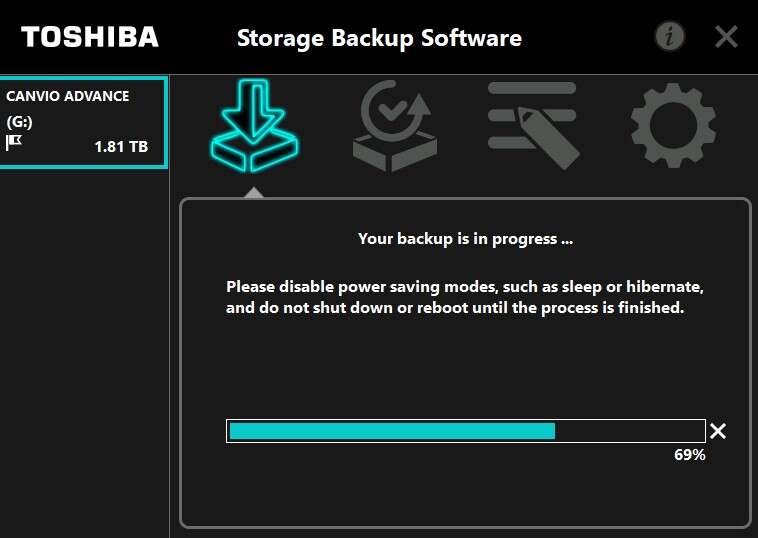
Task: Click the 'Your backup is in progress' heading
Action: coord(465,239)
